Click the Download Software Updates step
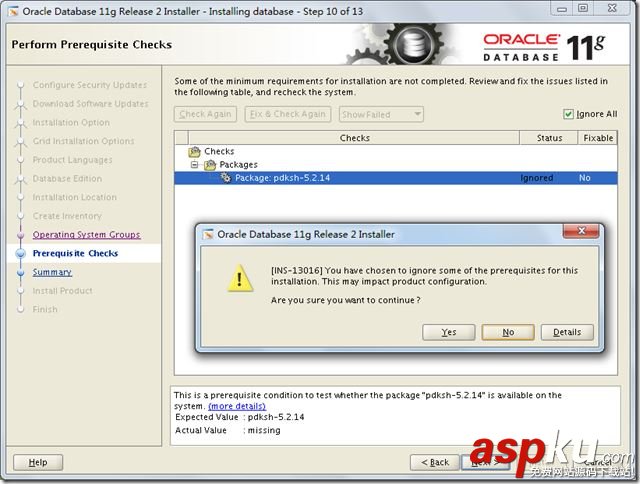 [91, 104]
